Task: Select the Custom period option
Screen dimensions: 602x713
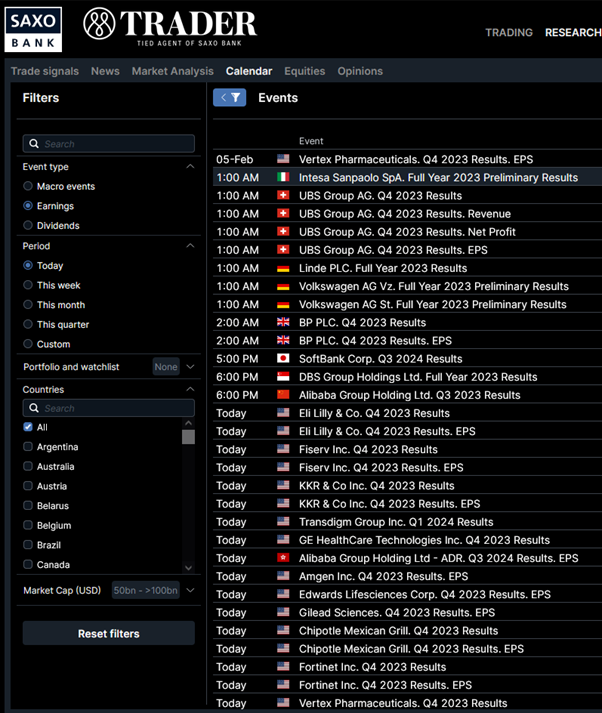Action: [x=28, y=344]
